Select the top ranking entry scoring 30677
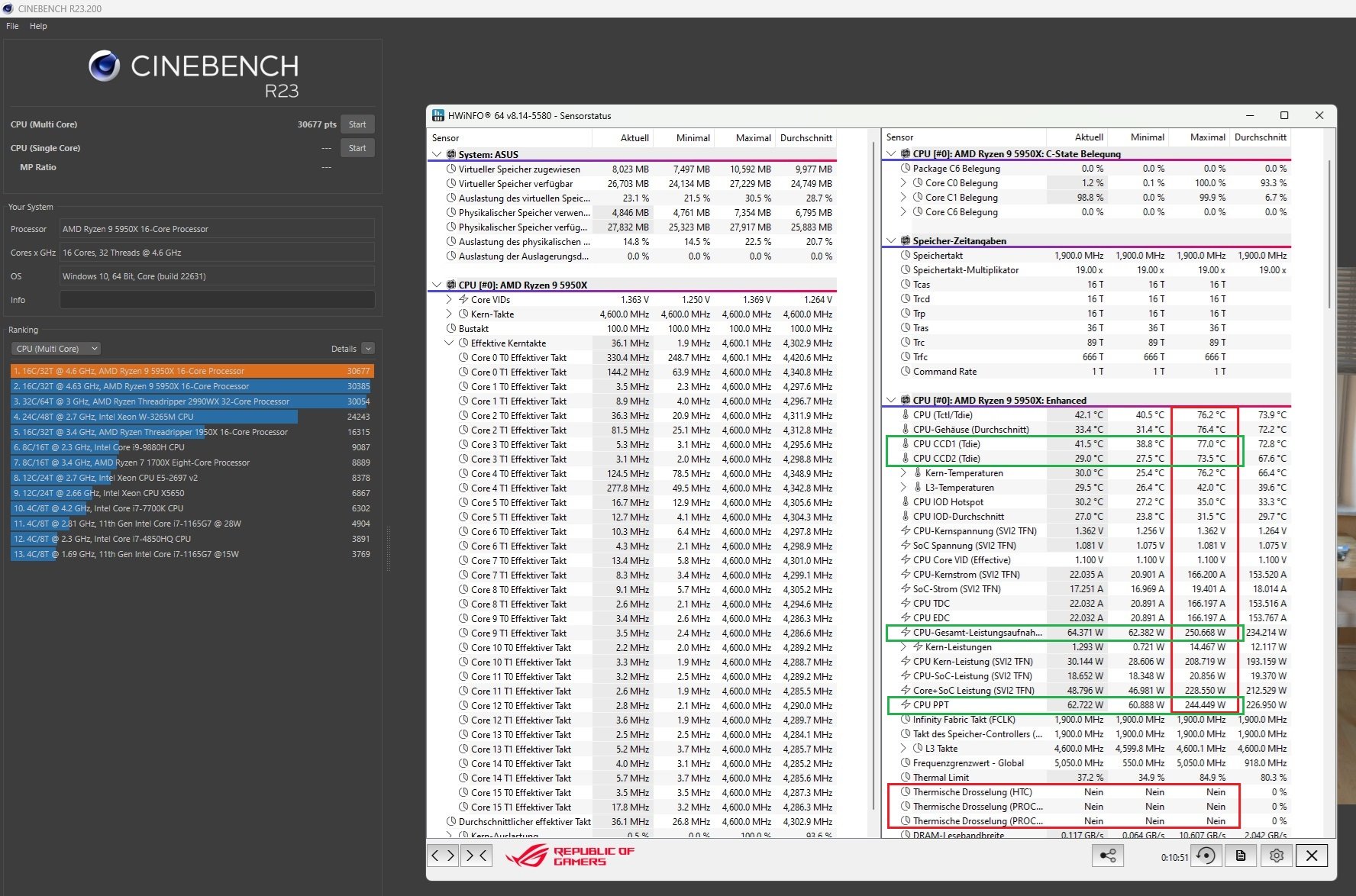 (192, 371)
